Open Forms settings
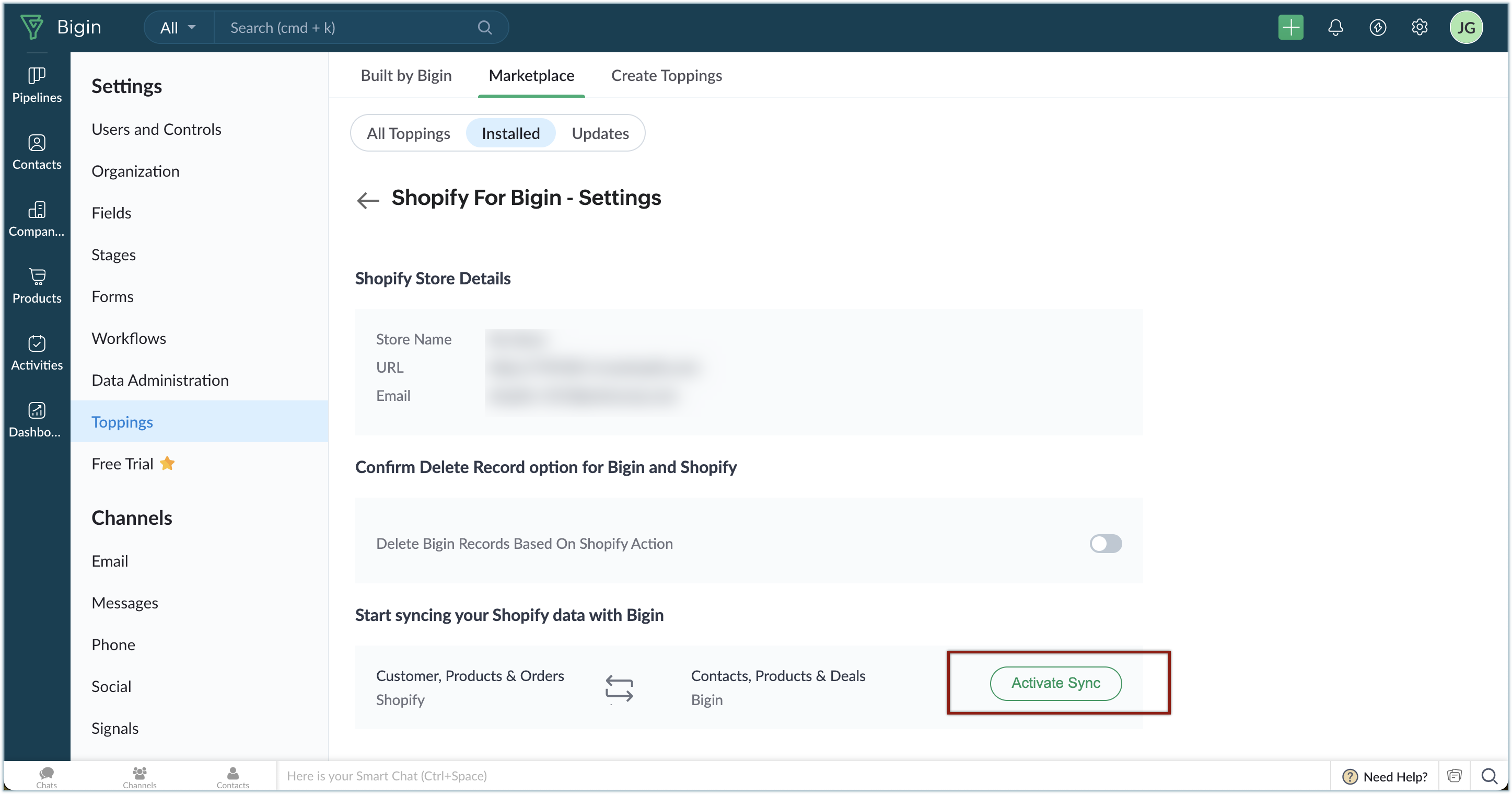 tap(112, 296)
